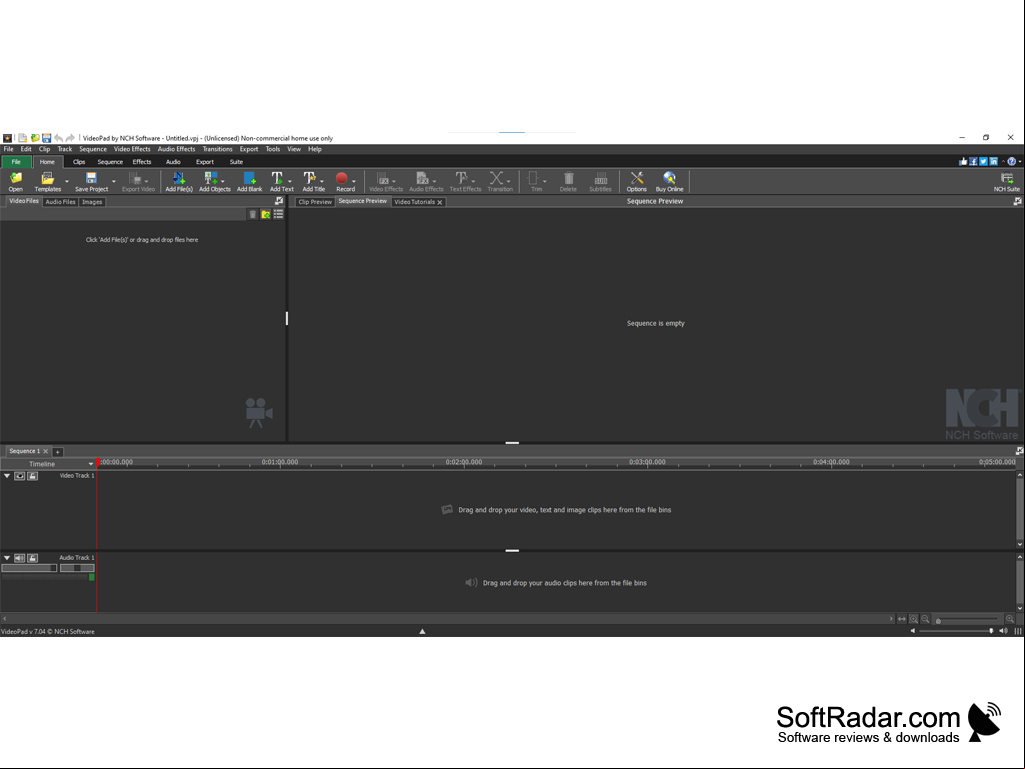This screenshot has width=1025, height=769.
Task: Click the file bin trash icon
Action: [253, 214]
